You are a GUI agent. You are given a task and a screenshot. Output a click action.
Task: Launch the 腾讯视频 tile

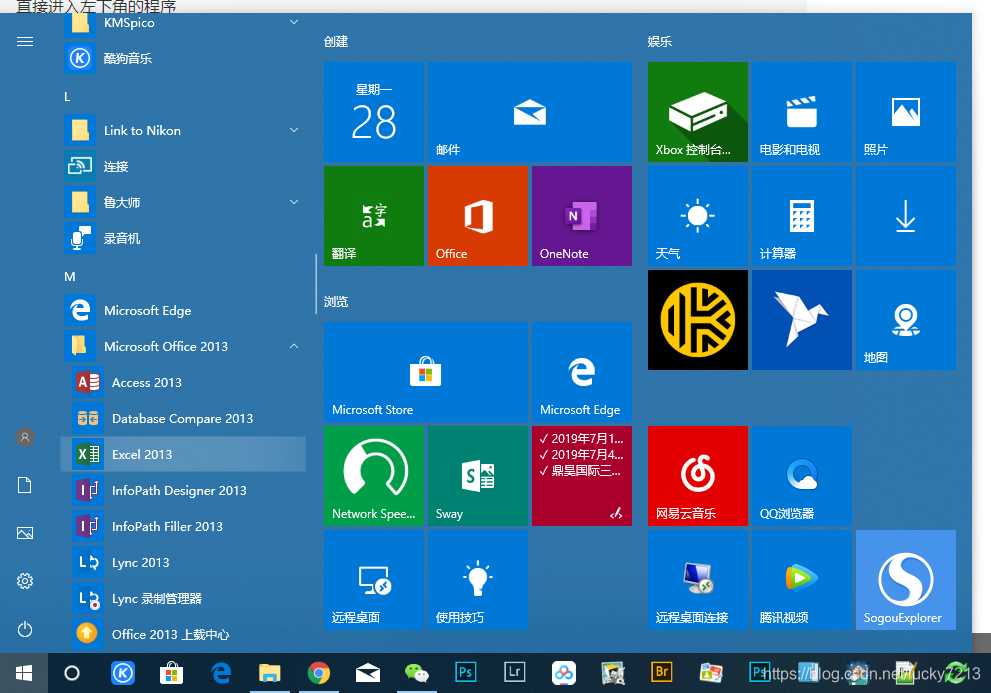coord(801,580)
